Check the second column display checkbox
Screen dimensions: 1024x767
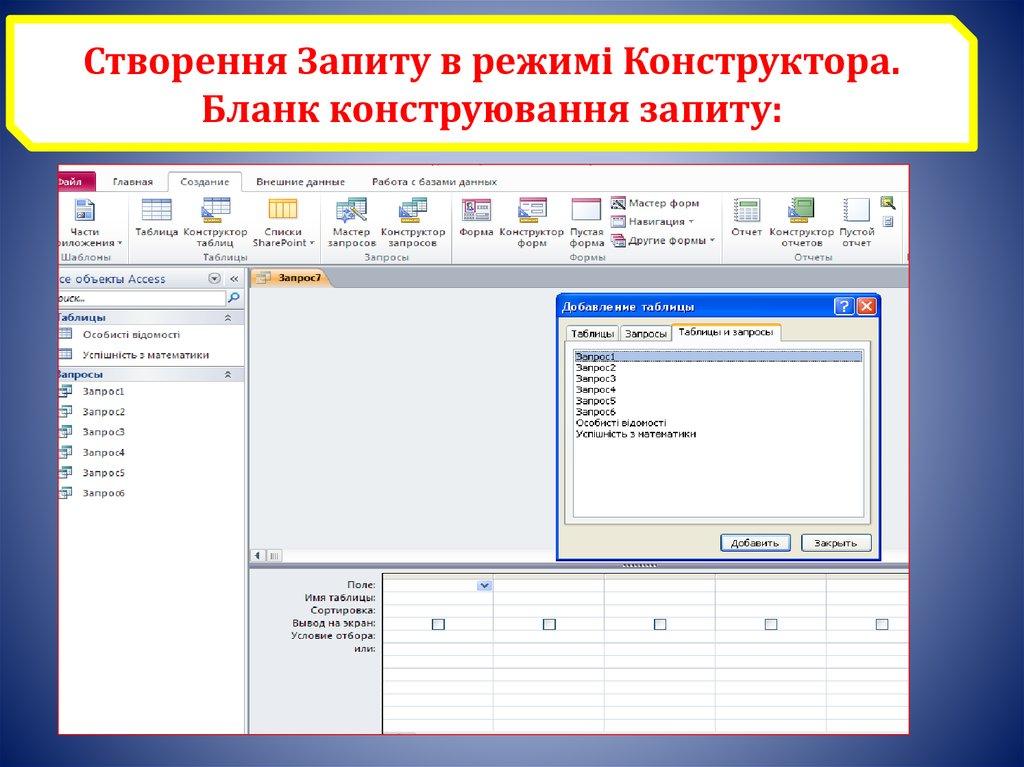[549, 624]
